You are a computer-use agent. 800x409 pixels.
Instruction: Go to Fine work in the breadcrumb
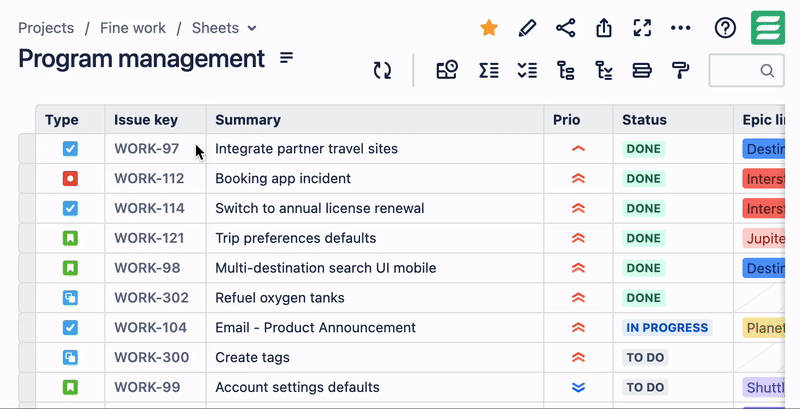click(x=133, y=28)
